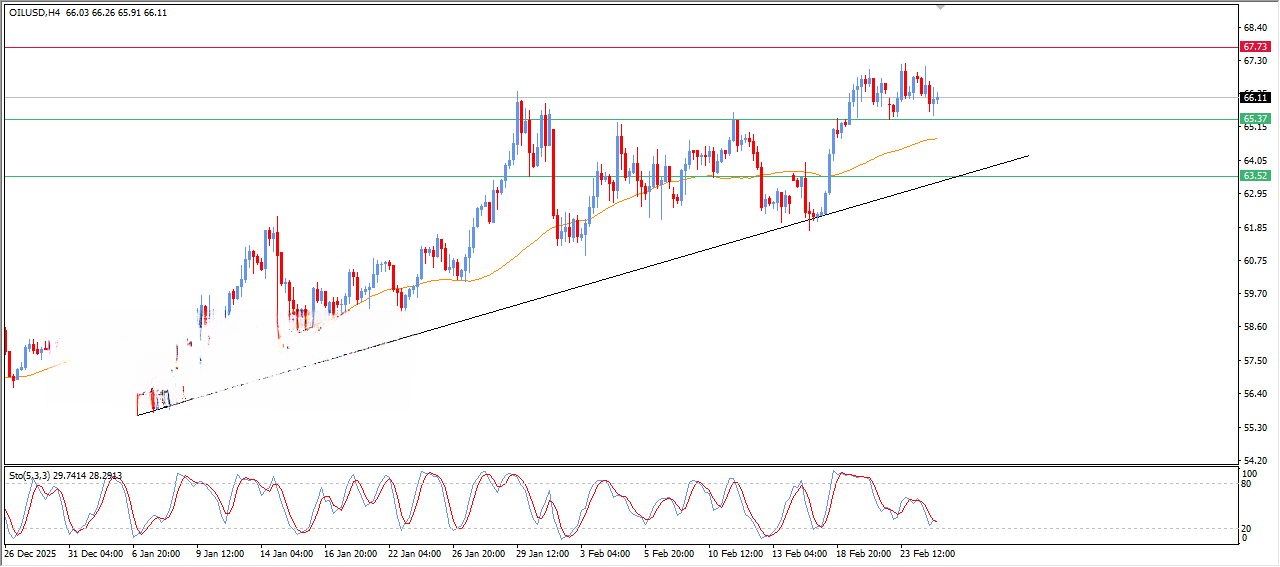Click the green 63.52 price label
Screen dimensions: 1280x567
point(1255,176)
